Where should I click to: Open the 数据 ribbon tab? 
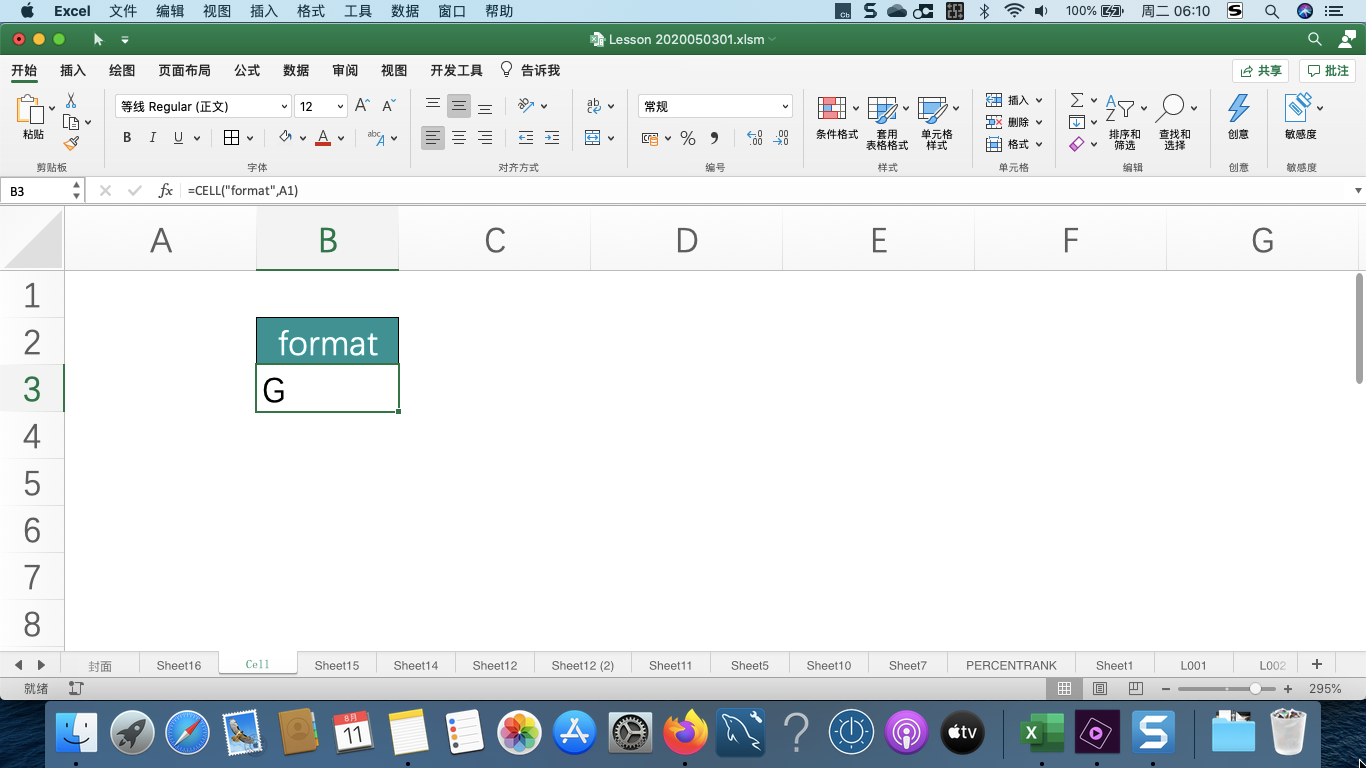[296, 70]
